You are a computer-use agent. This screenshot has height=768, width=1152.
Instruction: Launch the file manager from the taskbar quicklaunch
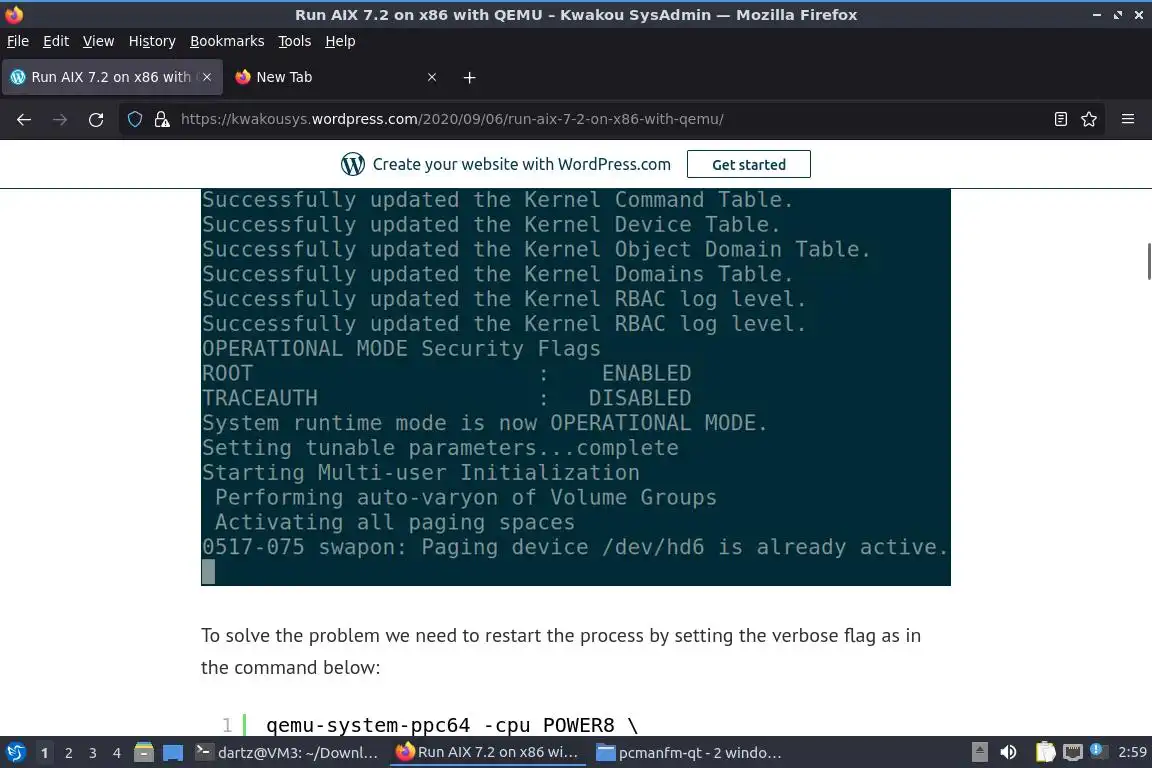pos(144,753)
